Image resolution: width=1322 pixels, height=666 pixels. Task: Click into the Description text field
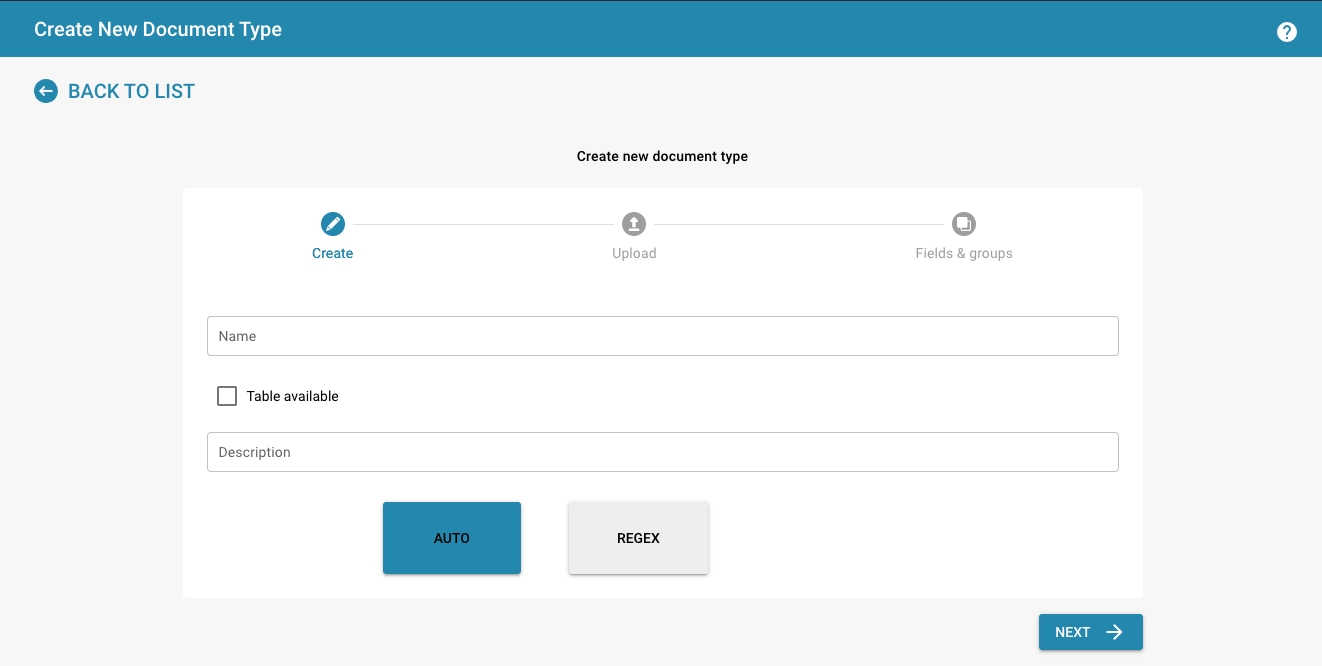662,452
